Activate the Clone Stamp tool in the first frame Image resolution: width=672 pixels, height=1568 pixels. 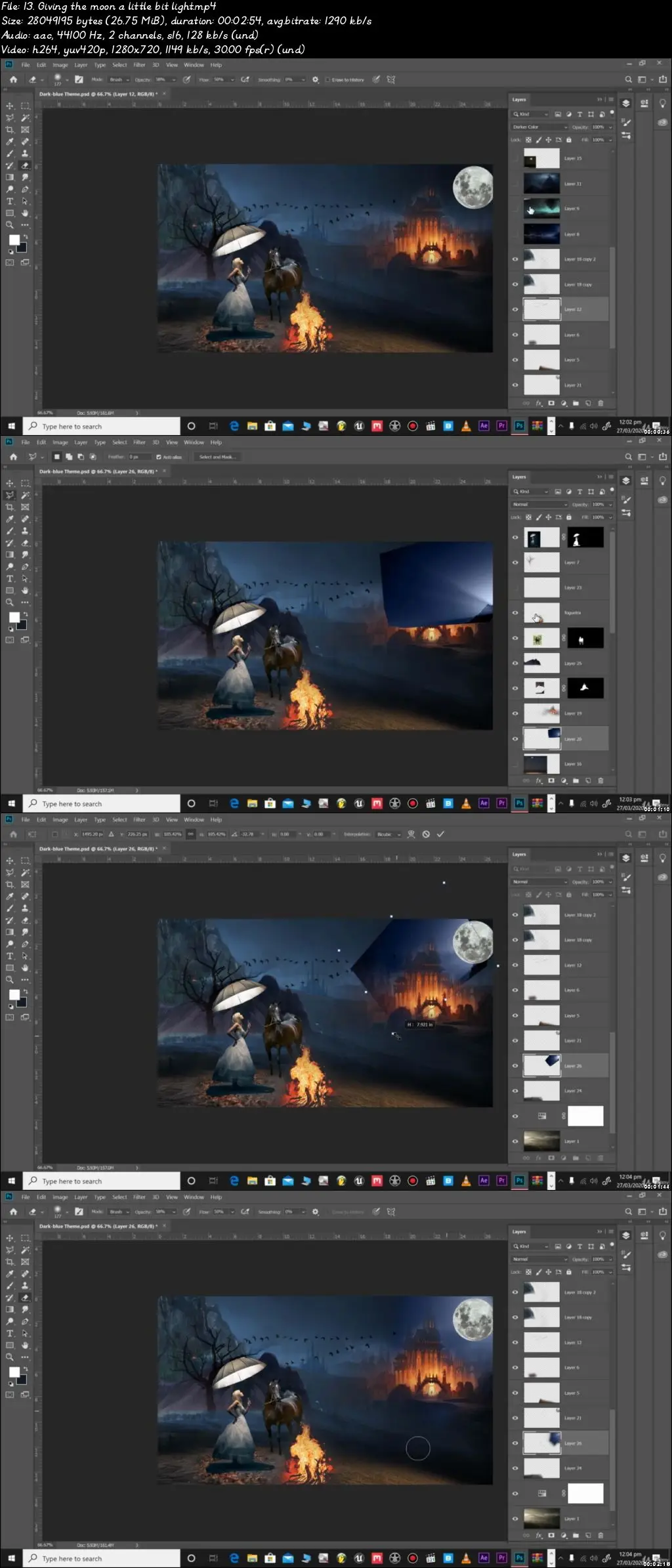point(25,154)
